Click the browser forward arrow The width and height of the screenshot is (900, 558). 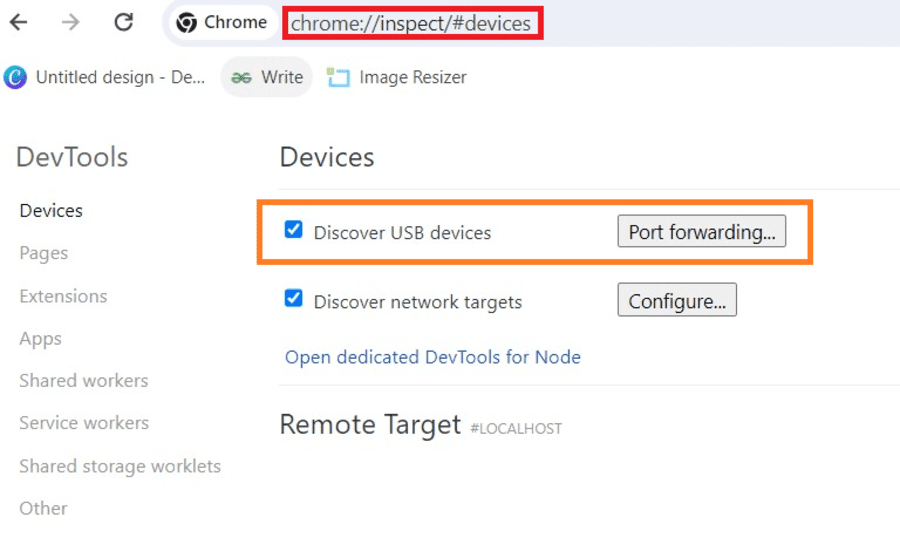coord(70,22)
